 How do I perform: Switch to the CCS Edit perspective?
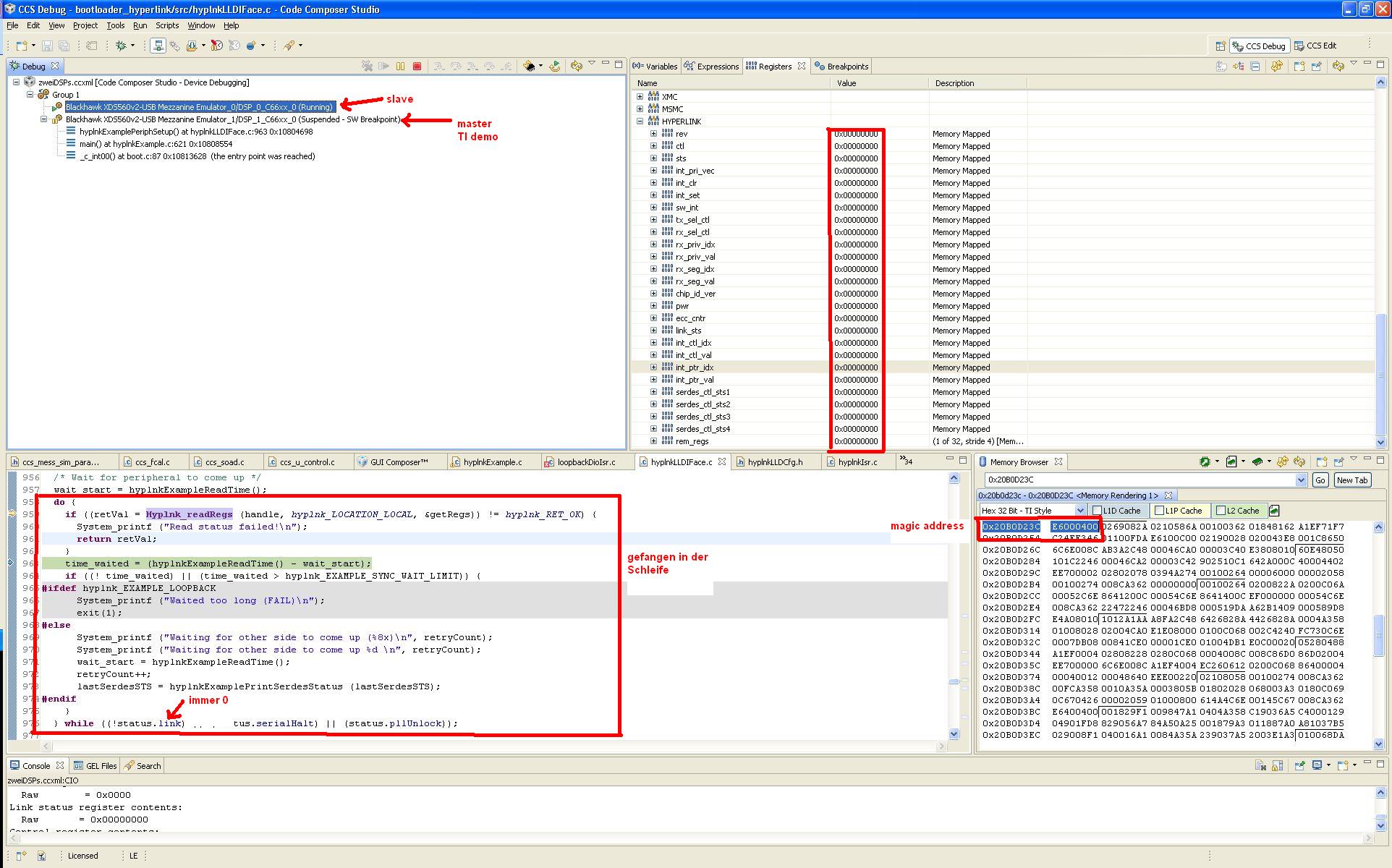[x=1316, y=46]
